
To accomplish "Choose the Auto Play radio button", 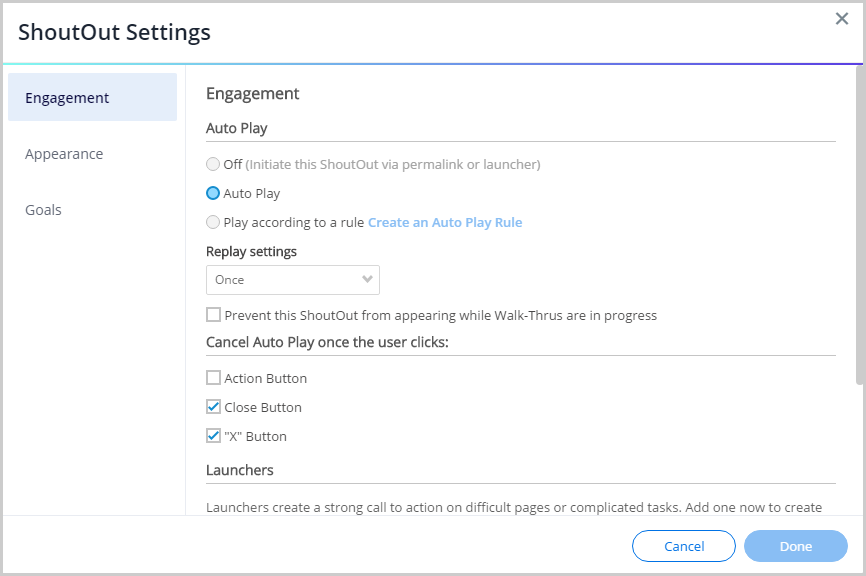I will click(x=213, y=193).
